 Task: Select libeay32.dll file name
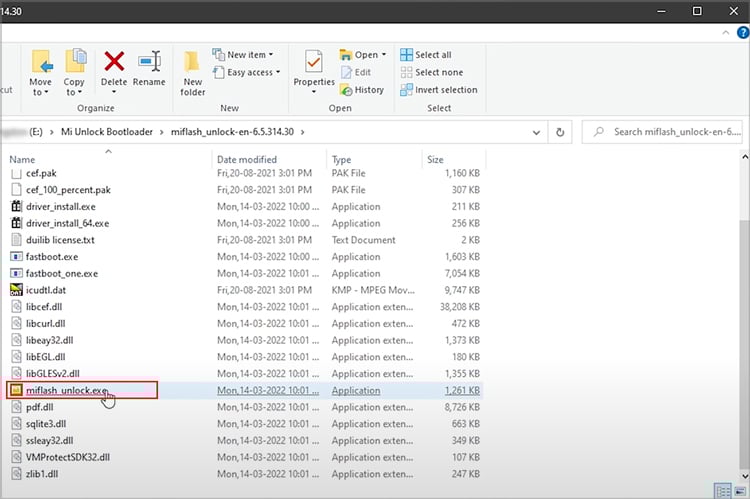pyautogui.click(x=50, y=340)
